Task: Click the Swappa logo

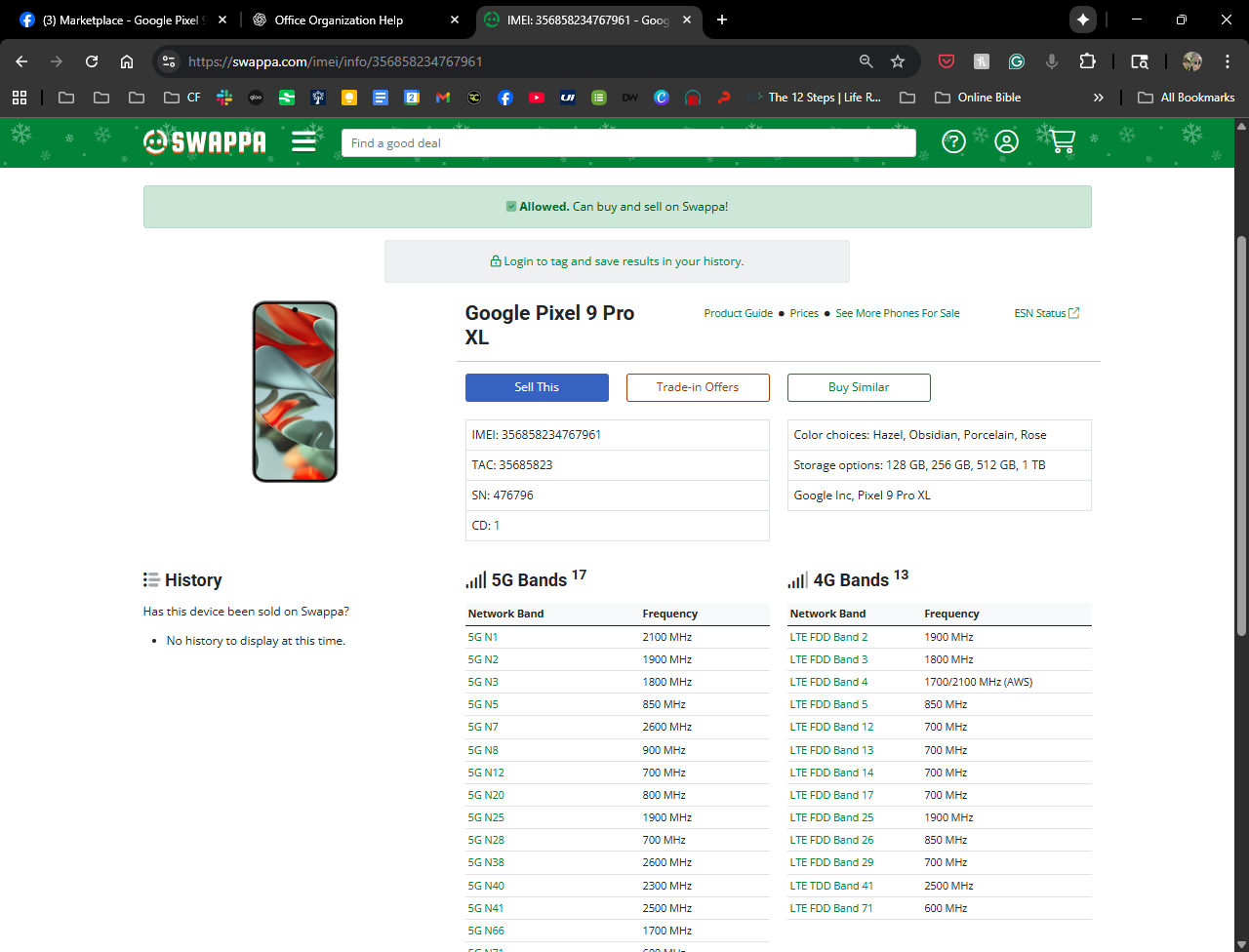Action: click(205, 142)
